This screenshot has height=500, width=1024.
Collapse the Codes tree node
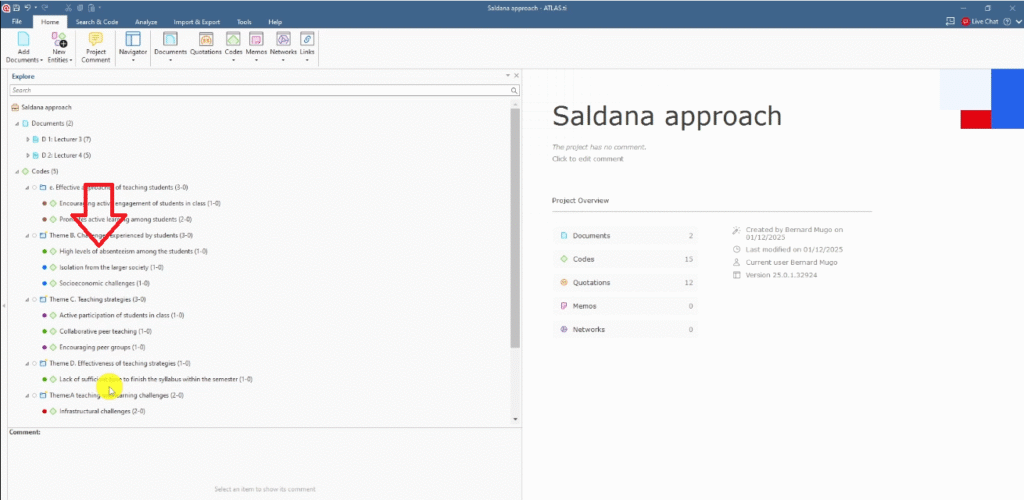[x=17, y=171]
